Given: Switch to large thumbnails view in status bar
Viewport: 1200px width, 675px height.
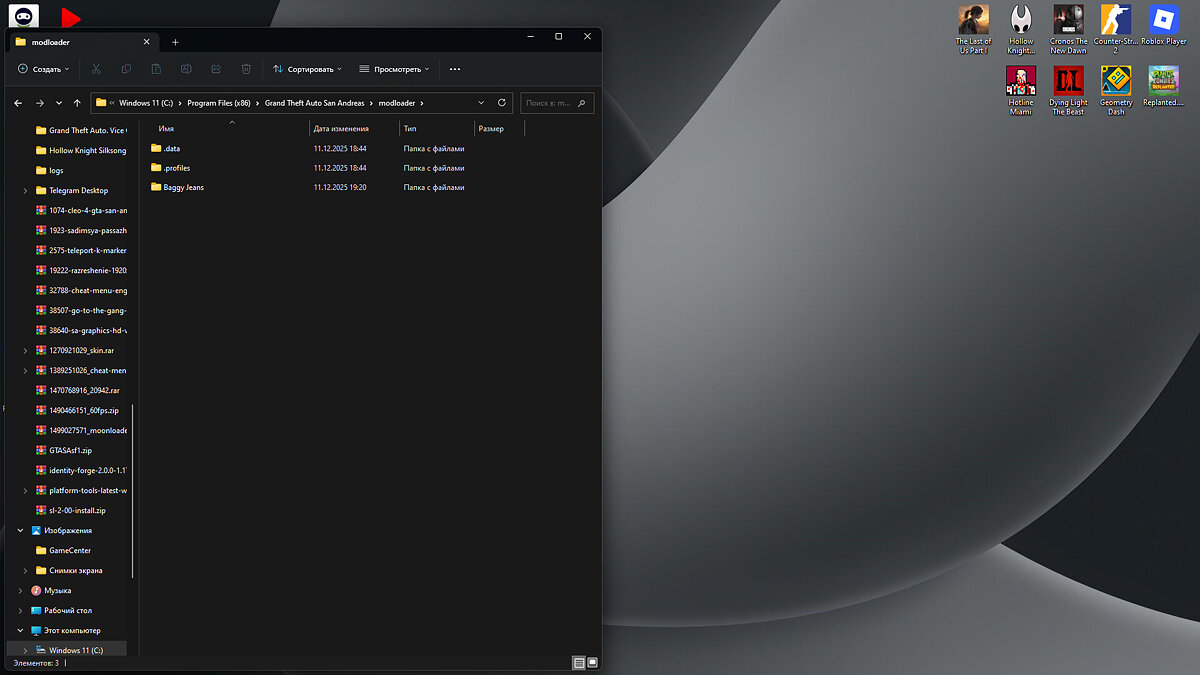Looking at the screenshot, I should click(x=592, y=663).
